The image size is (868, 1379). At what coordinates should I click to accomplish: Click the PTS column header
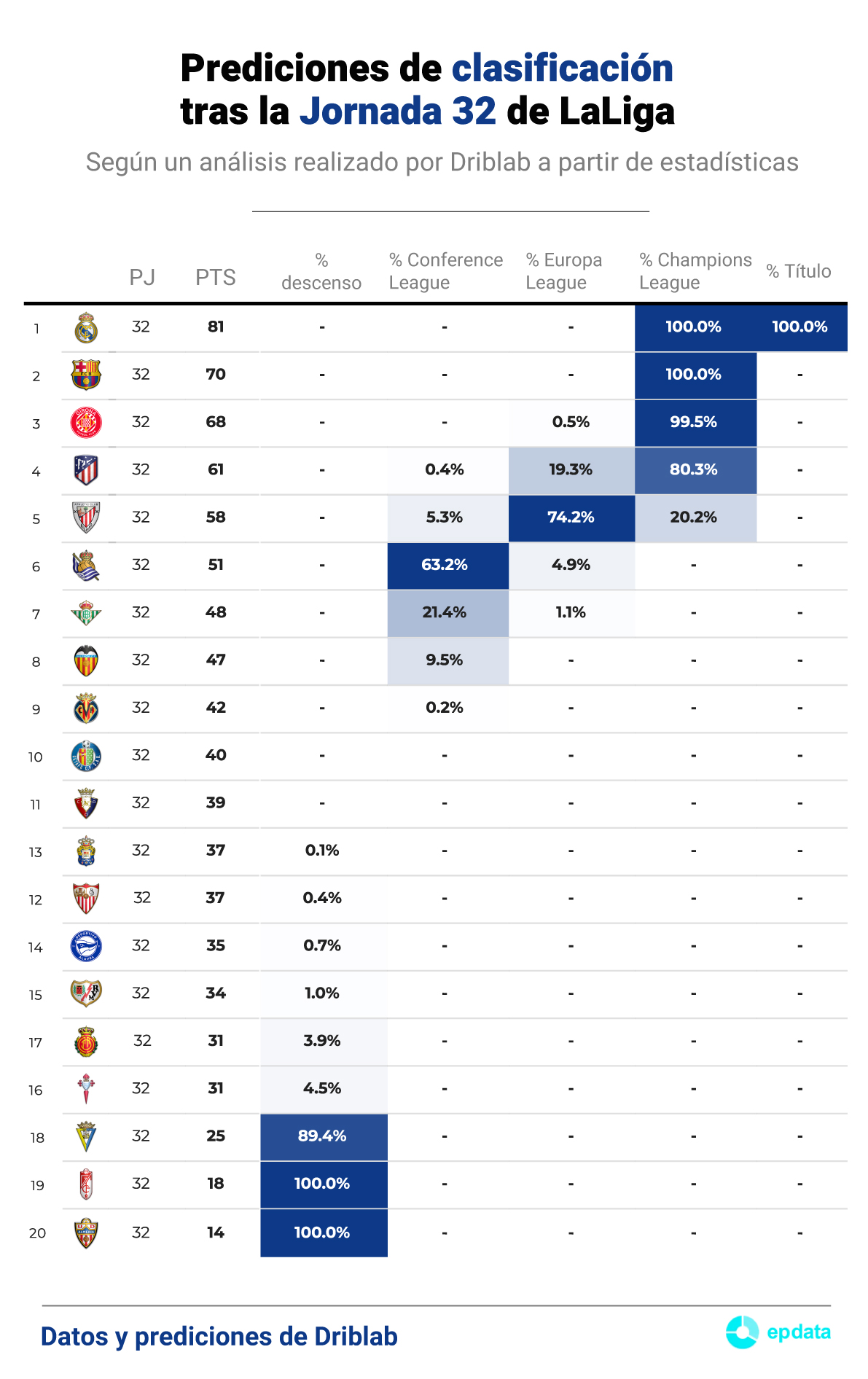216,277
